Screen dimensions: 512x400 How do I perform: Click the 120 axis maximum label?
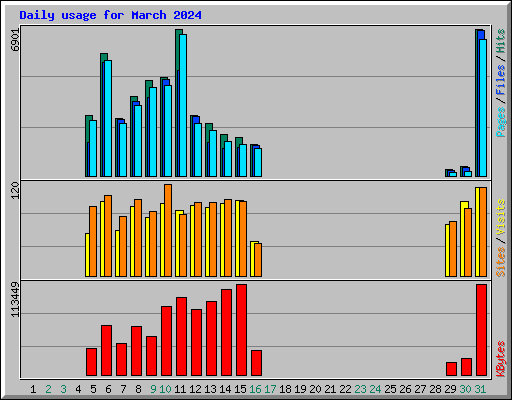[x=15, y=190]
